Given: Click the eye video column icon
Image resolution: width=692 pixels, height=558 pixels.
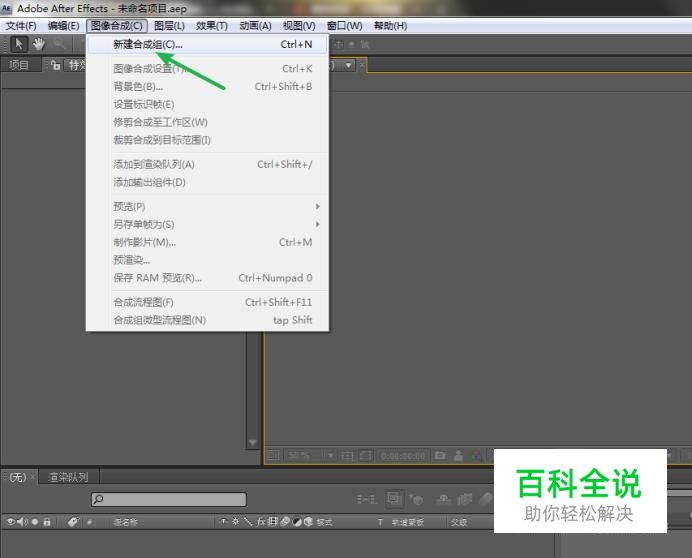Looking at the screenshot, I should pos(10,522).
